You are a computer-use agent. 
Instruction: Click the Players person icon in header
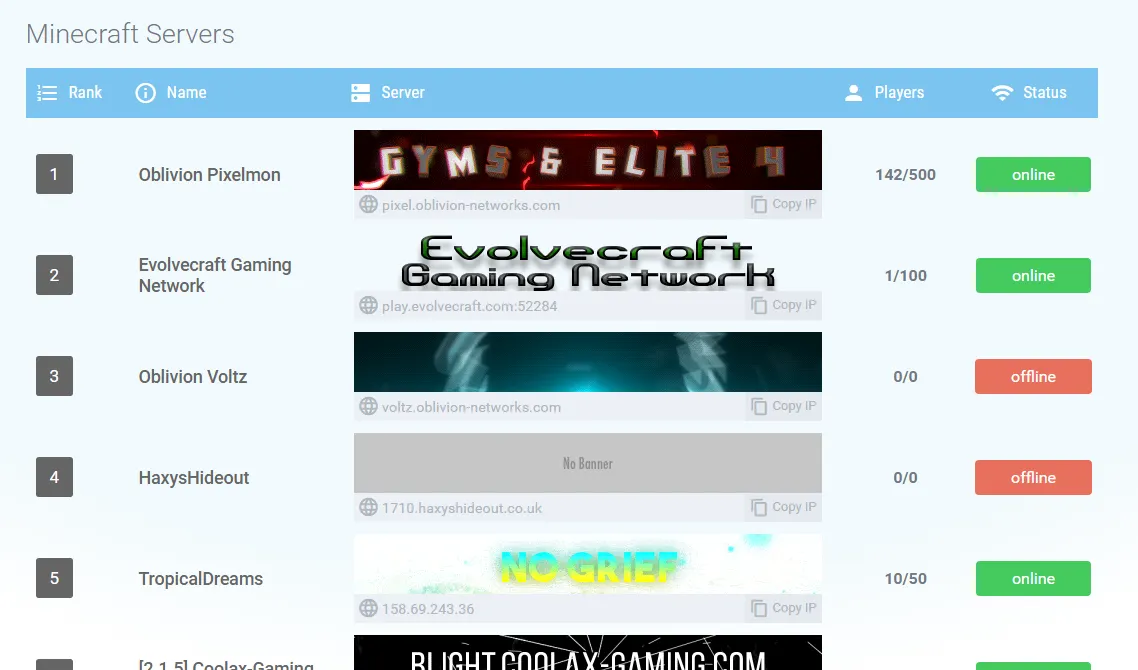point(854,93)
